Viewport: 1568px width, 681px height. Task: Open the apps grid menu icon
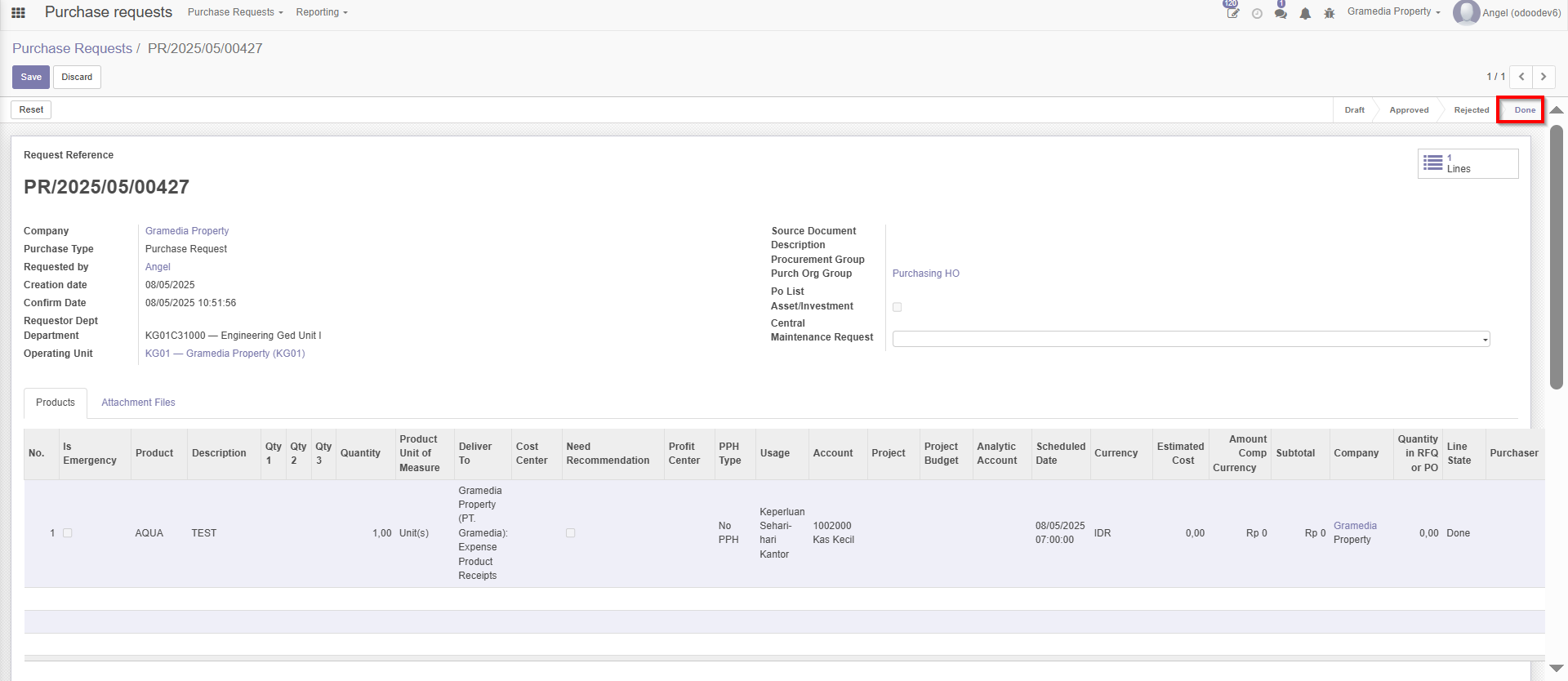(18, 12)
